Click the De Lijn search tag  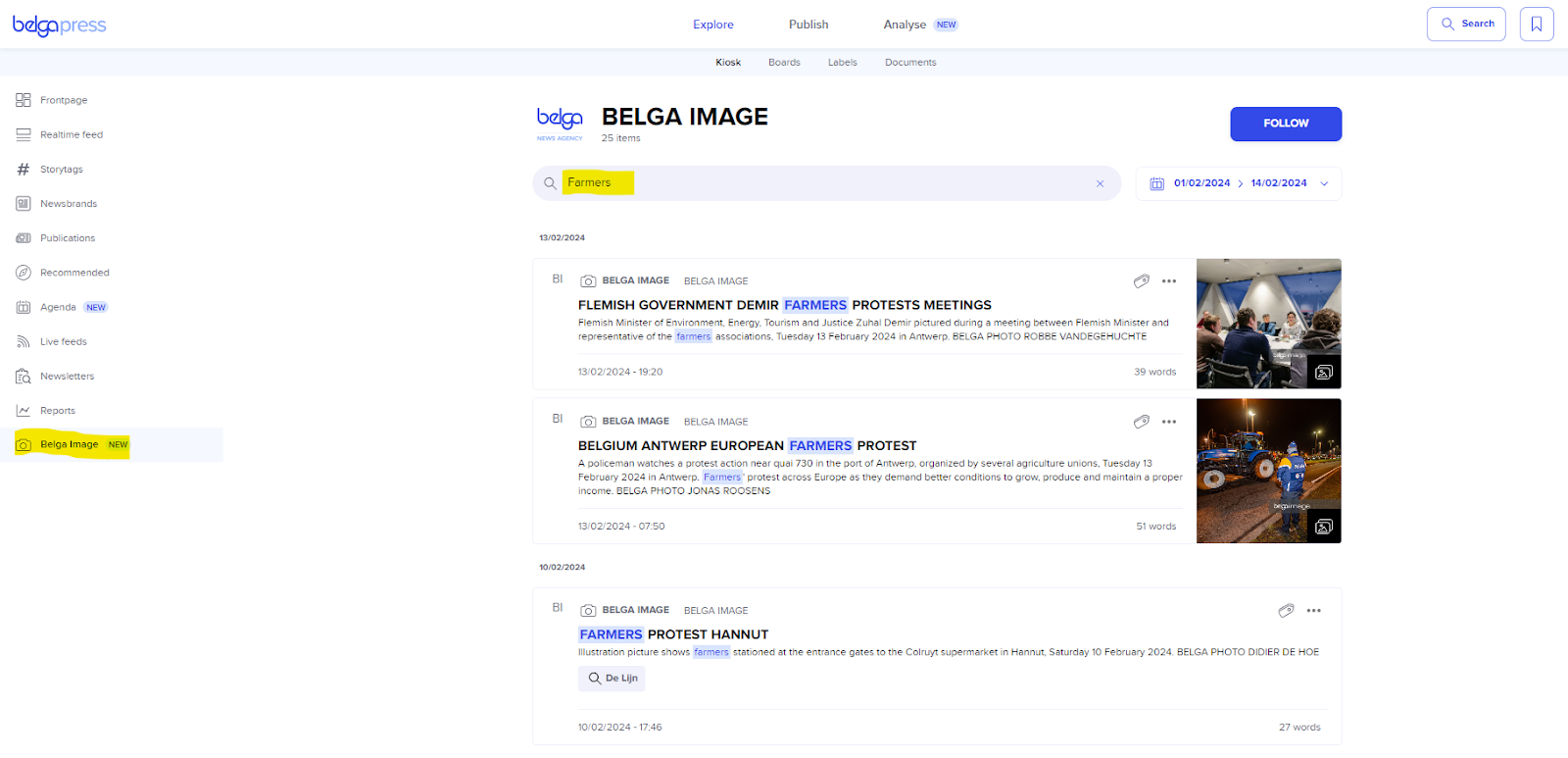[x=612, y=679]
